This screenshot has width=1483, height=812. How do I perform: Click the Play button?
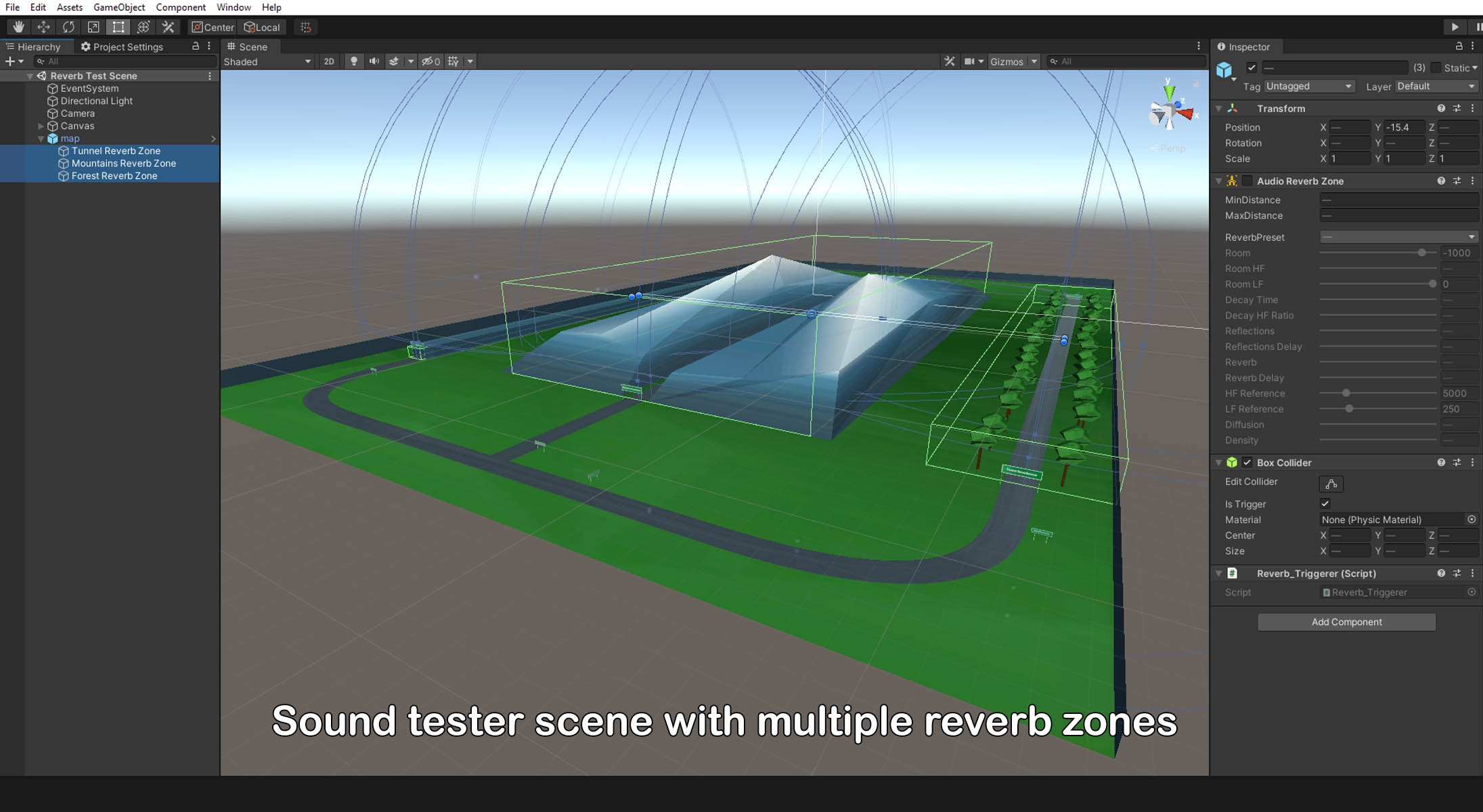tap(1455, 27)
